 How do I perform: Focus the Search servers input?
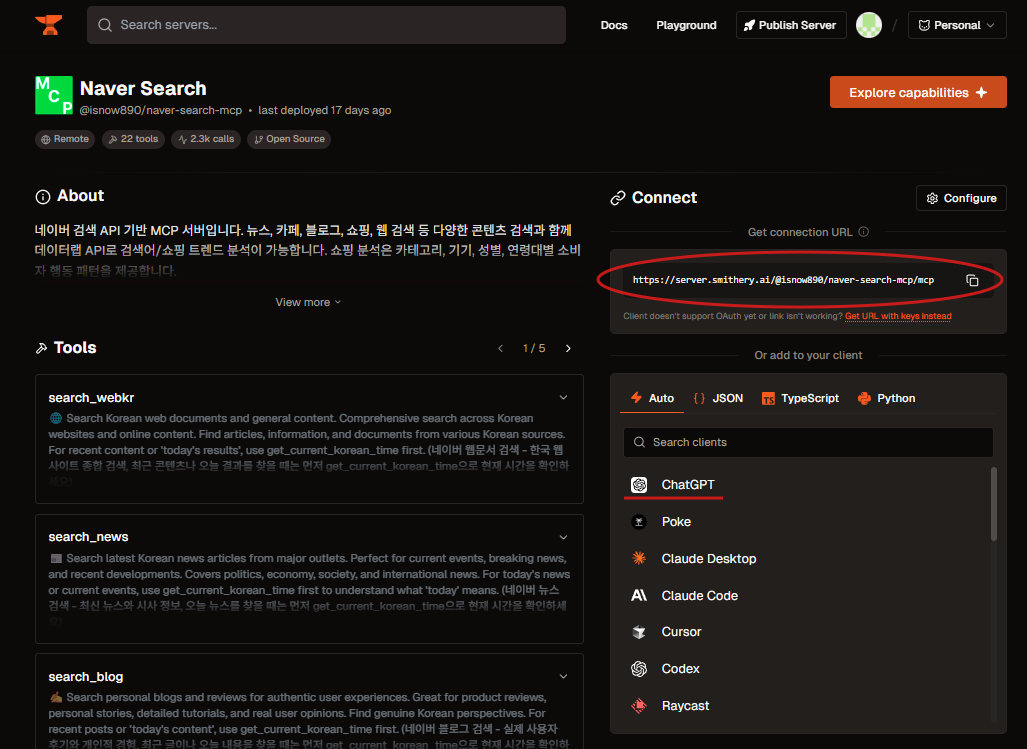[326, 25]
